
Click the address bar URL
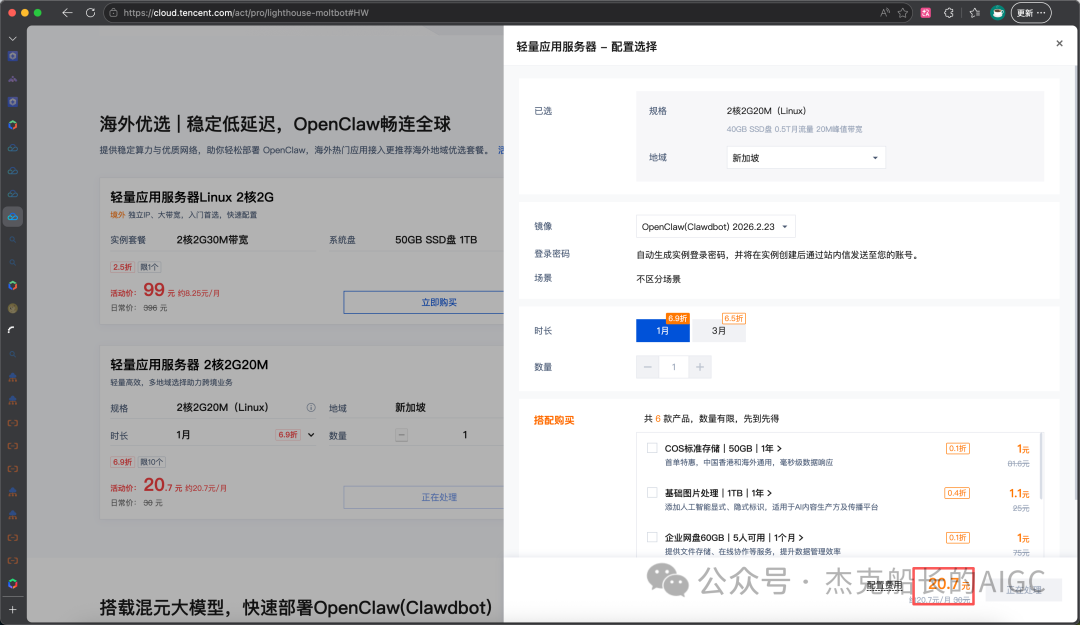(x=246, y=12)
